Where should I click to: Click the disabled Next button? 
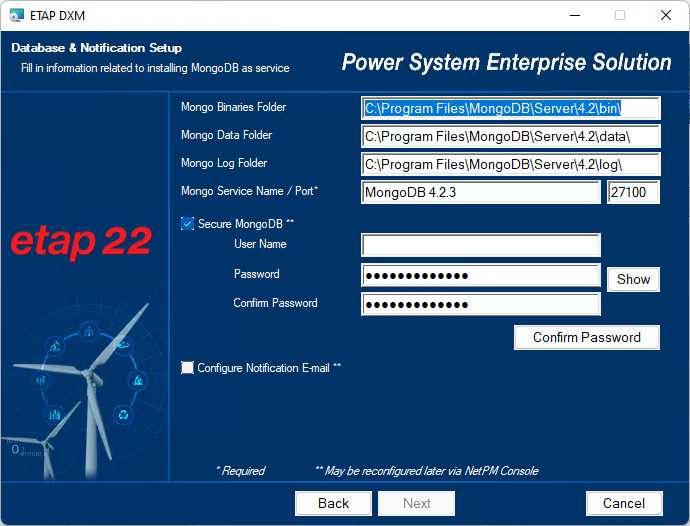416,503
